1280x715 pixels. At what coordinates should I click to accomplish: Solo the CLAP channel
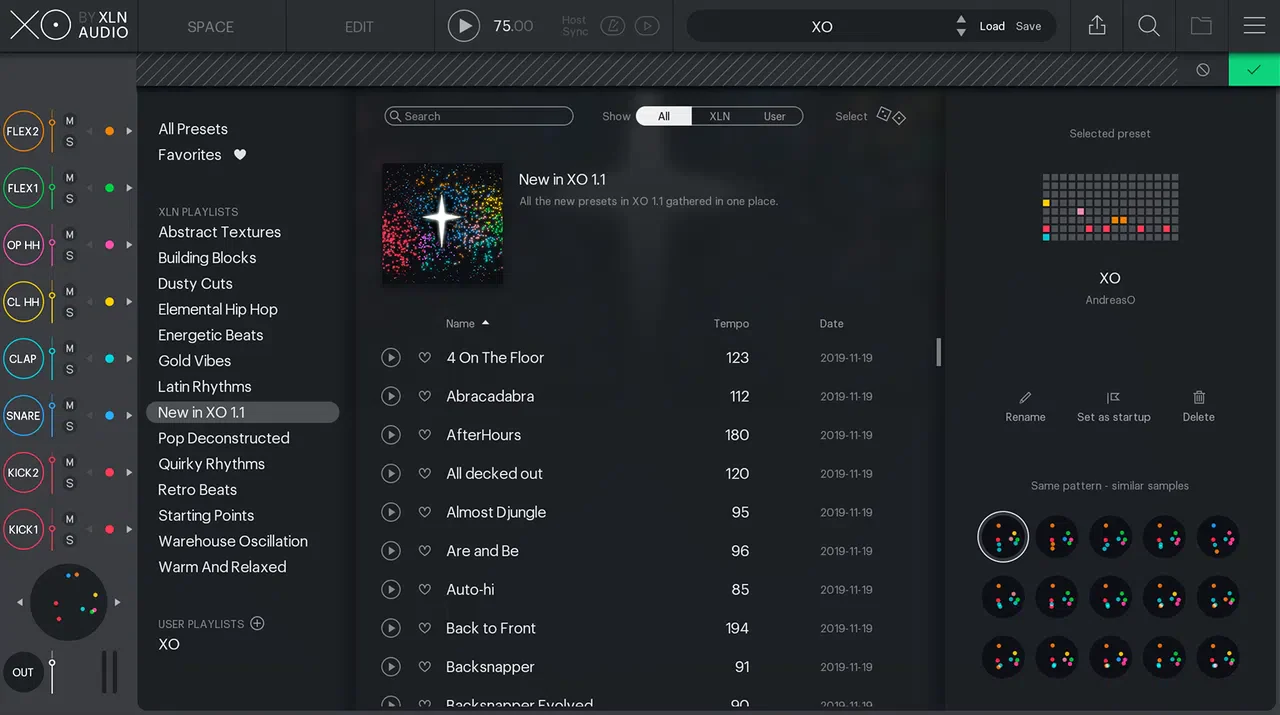click(x=70, y=369)
